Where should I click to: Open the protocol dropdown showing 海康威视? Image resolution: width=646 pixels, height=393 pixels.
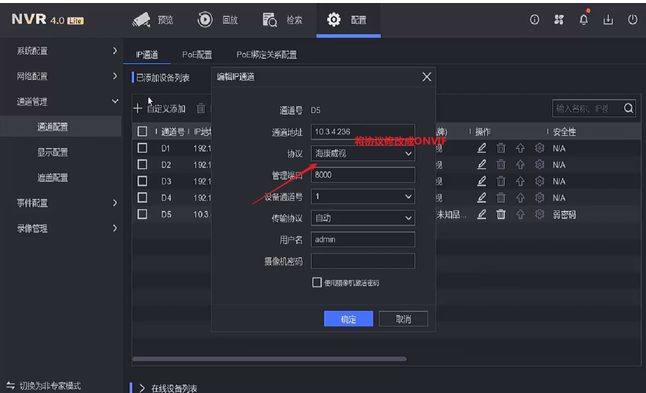pyautogui.click(x=363, y=153)
